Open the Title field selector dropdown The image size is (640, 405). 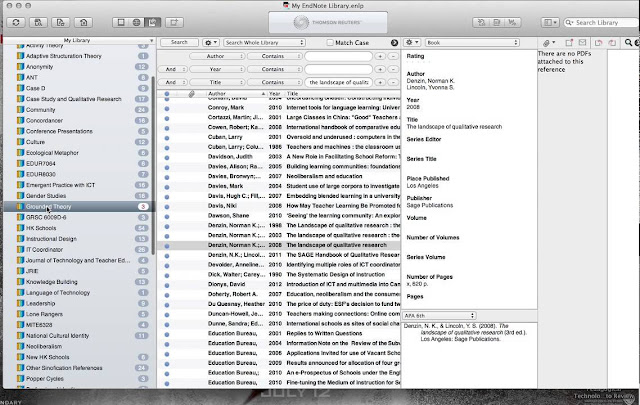tap(217, 82)
